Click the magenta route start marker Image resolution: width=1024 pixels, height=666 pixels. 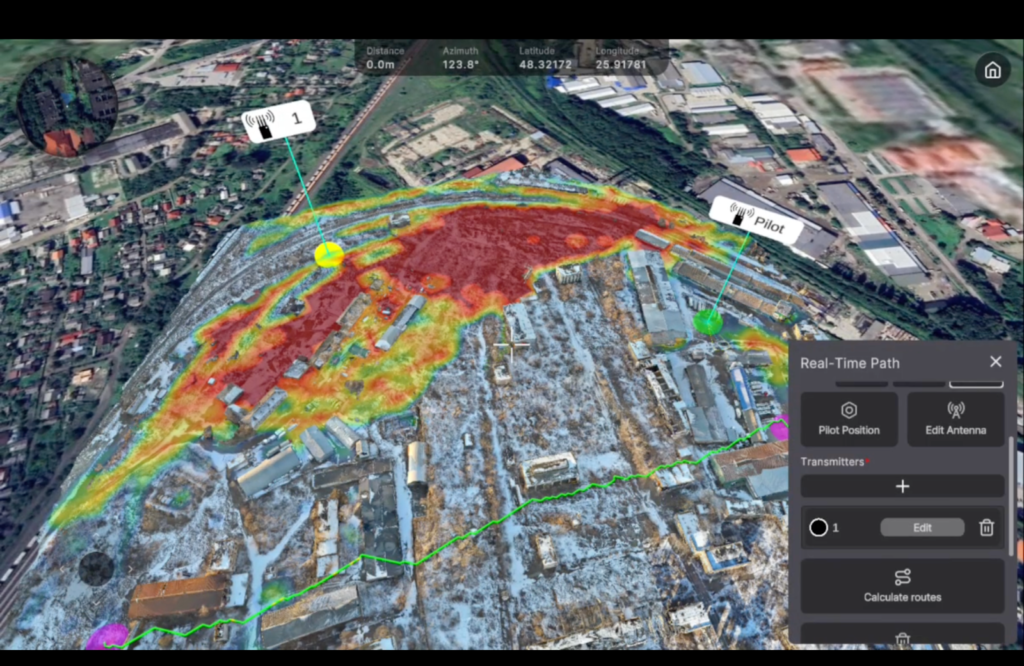[x=107, y=636]
